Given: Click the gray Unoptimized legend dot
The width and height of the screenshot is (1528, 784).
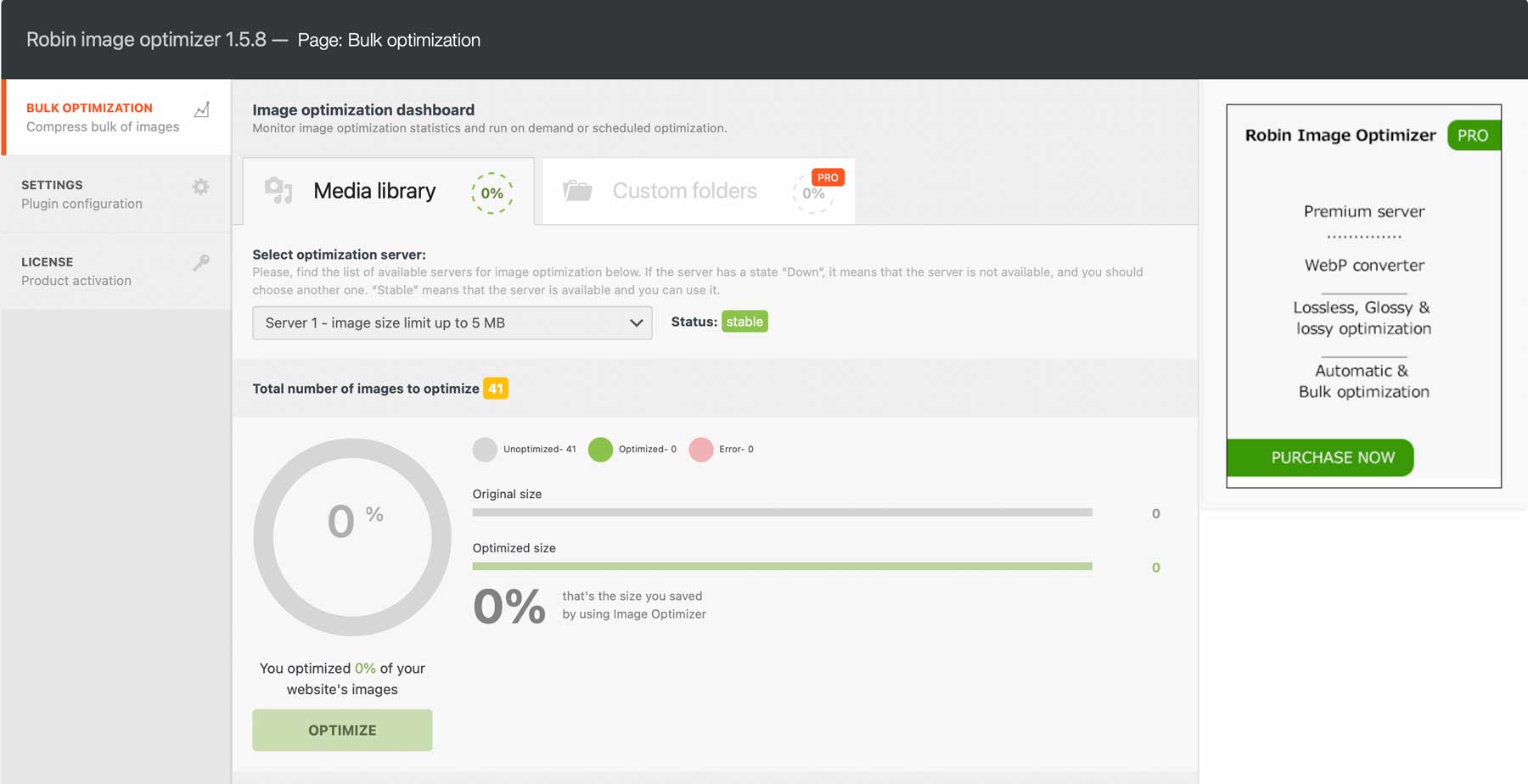Looking at the screenshot, I should coord(485,450).
